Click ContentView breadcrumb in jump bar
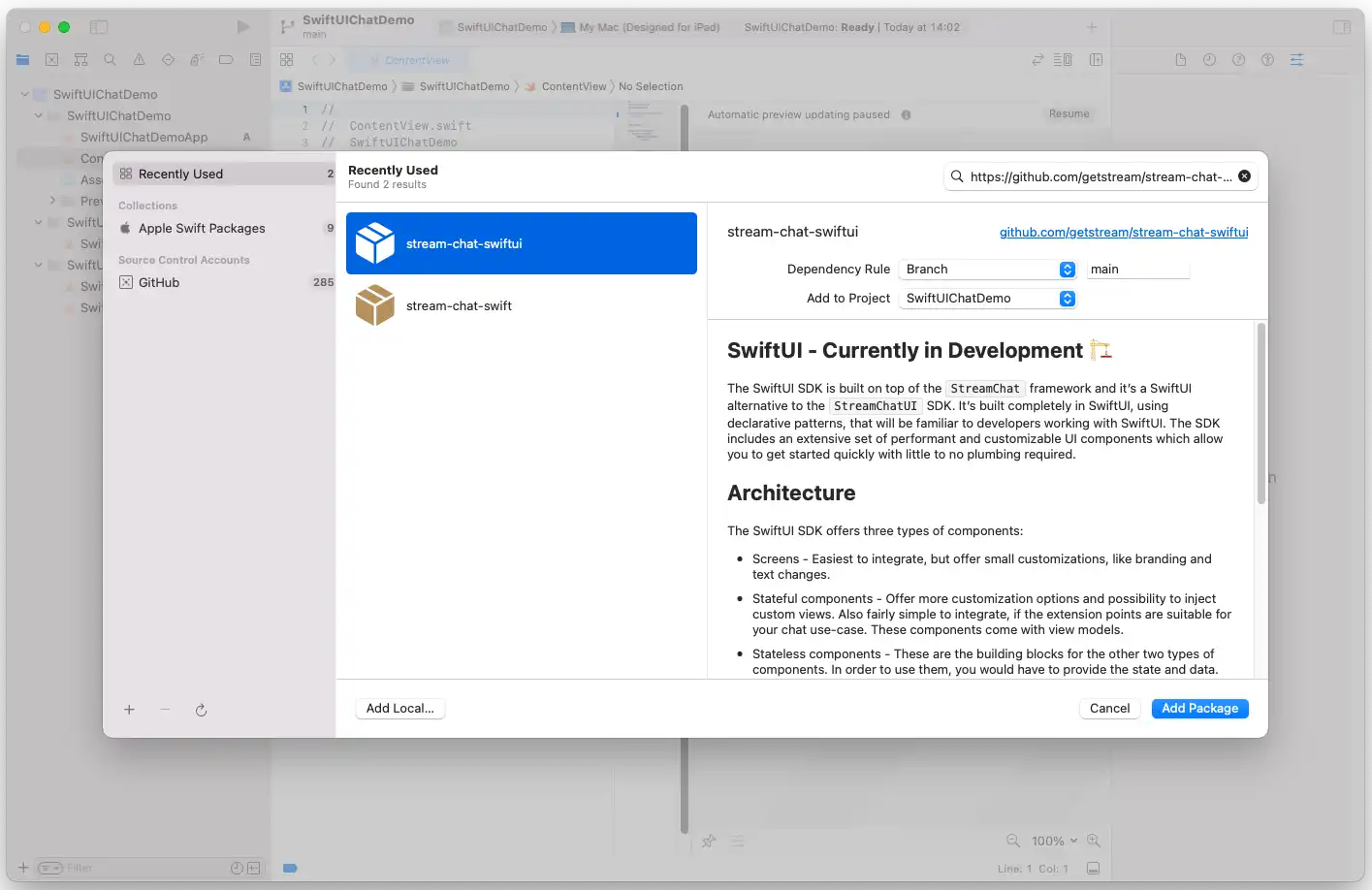Viewport: 1372px width, 890px height. click(x=573, y=86)
